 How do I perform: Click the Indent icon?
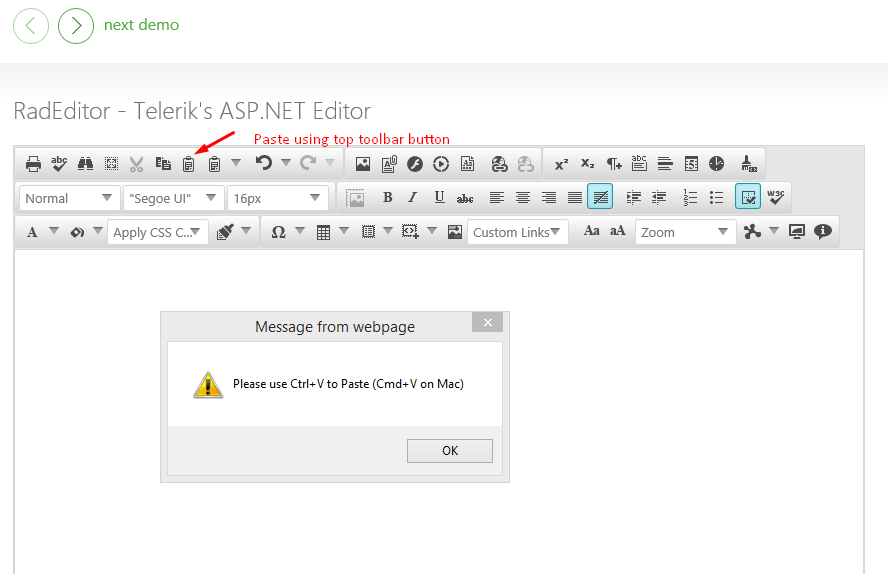pos(633,198)
